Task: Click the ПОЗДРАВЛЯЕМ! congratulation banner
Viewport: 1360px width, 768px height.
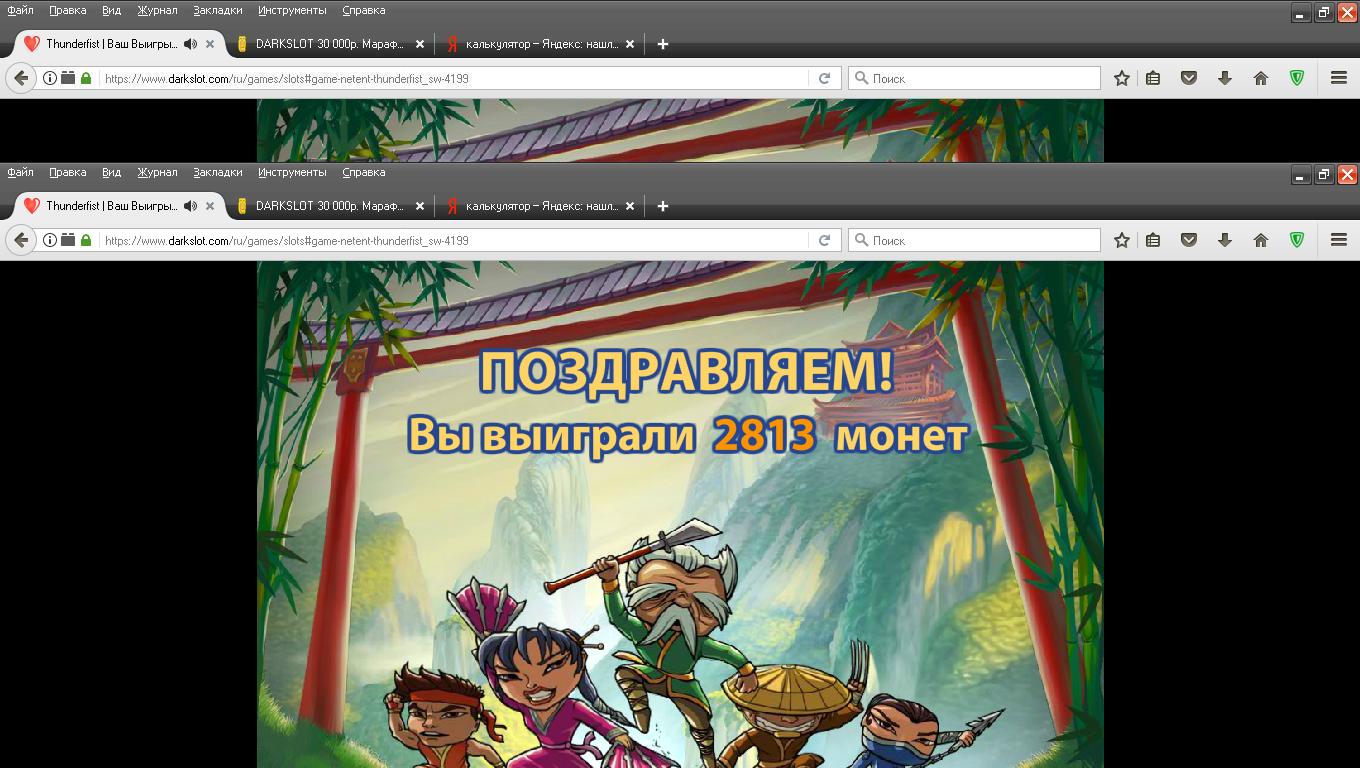Action: tap(685, 373)
